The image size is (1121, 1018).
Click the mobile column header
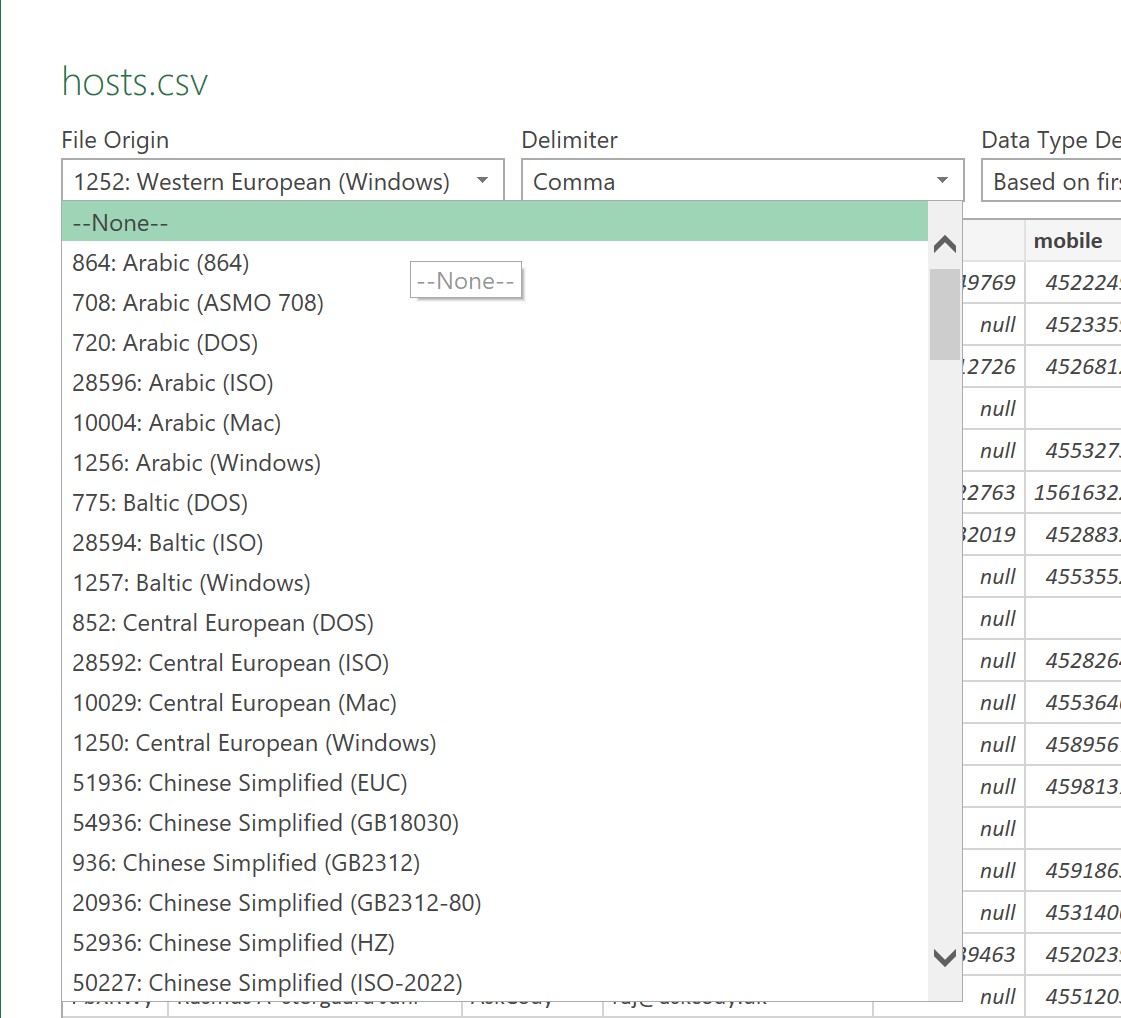(1069, 240)
